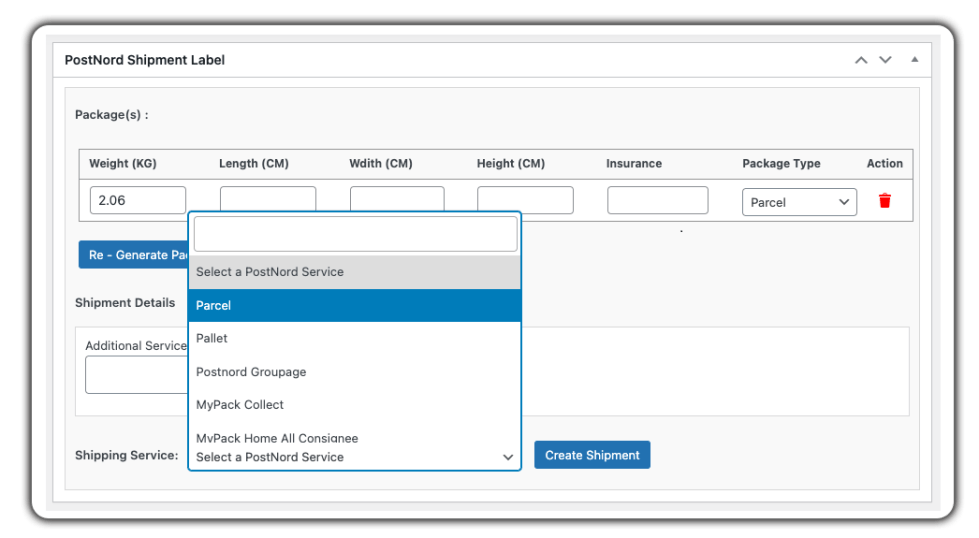The image size is (979, 538).
Task: Select MyPack Collect service option
Action: pyautogui.click(x=355, y=404)
